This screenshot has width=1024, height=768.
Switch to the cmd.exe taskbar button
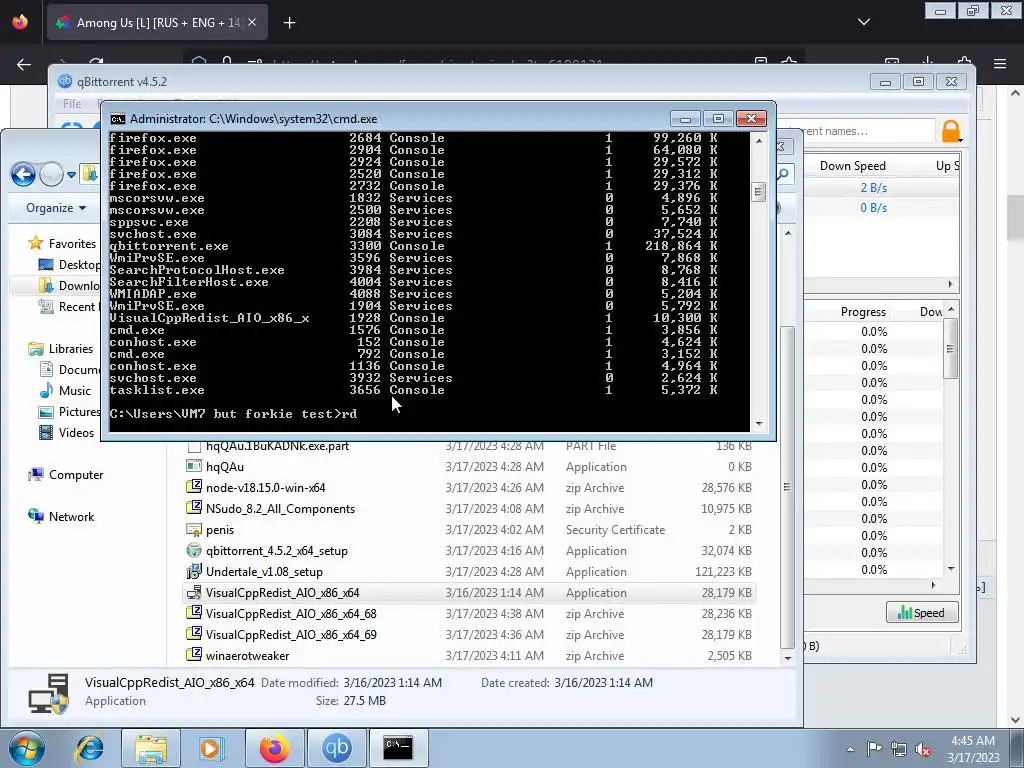(398, 748)
